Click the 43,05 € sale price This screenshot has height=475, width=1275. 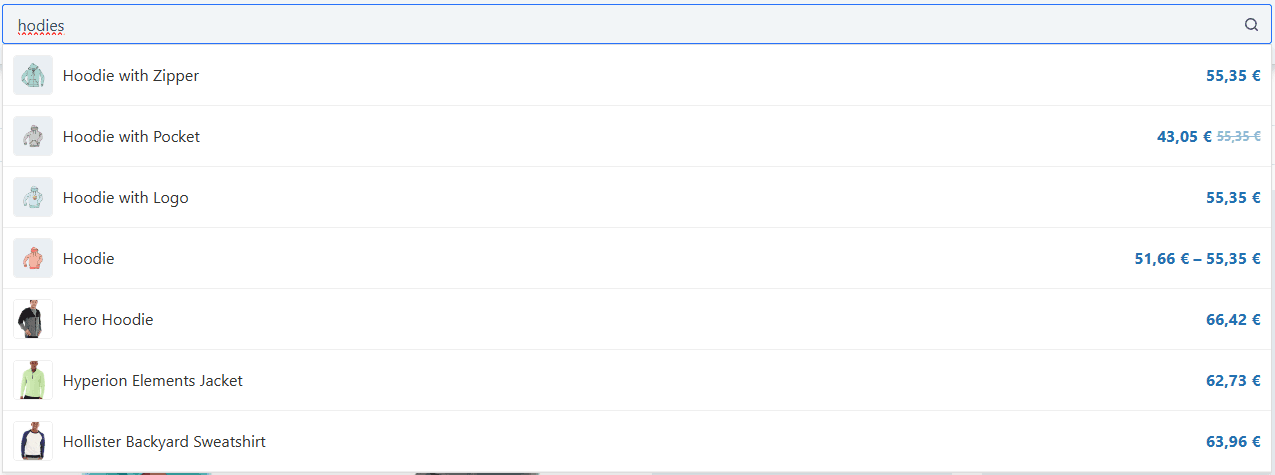tap(1184, 137)
